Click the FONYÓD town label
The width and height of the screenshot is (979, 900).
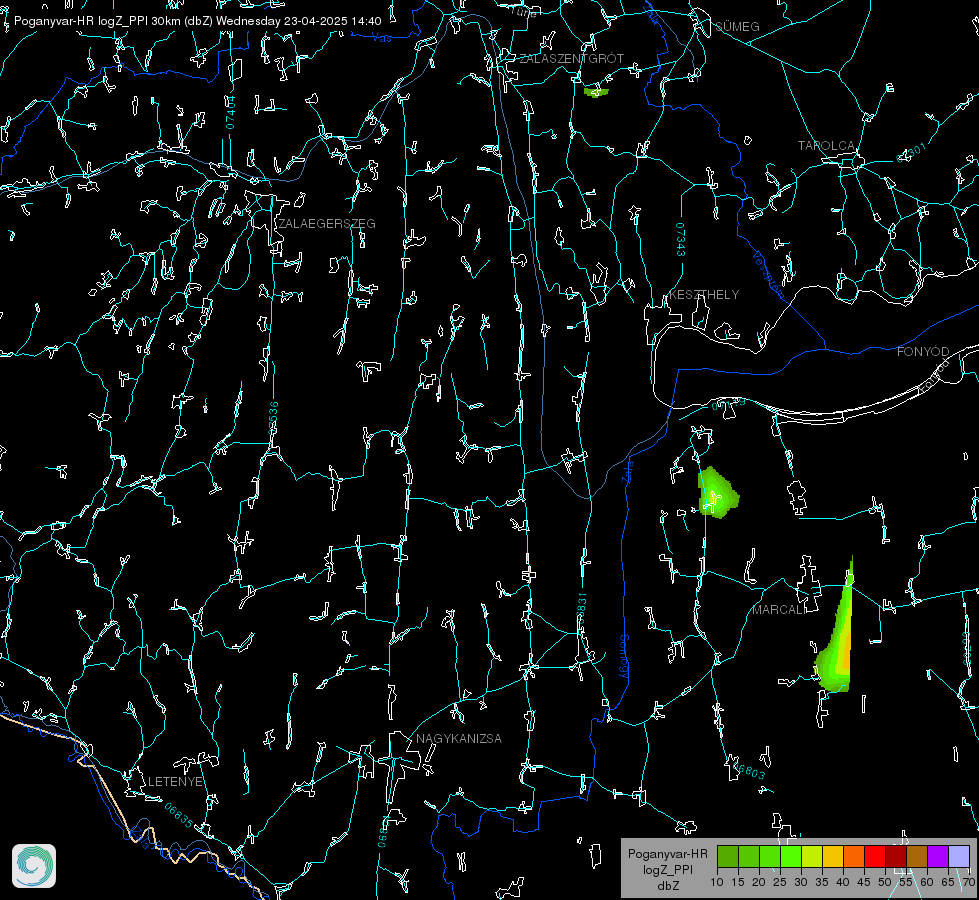(923, 352)
